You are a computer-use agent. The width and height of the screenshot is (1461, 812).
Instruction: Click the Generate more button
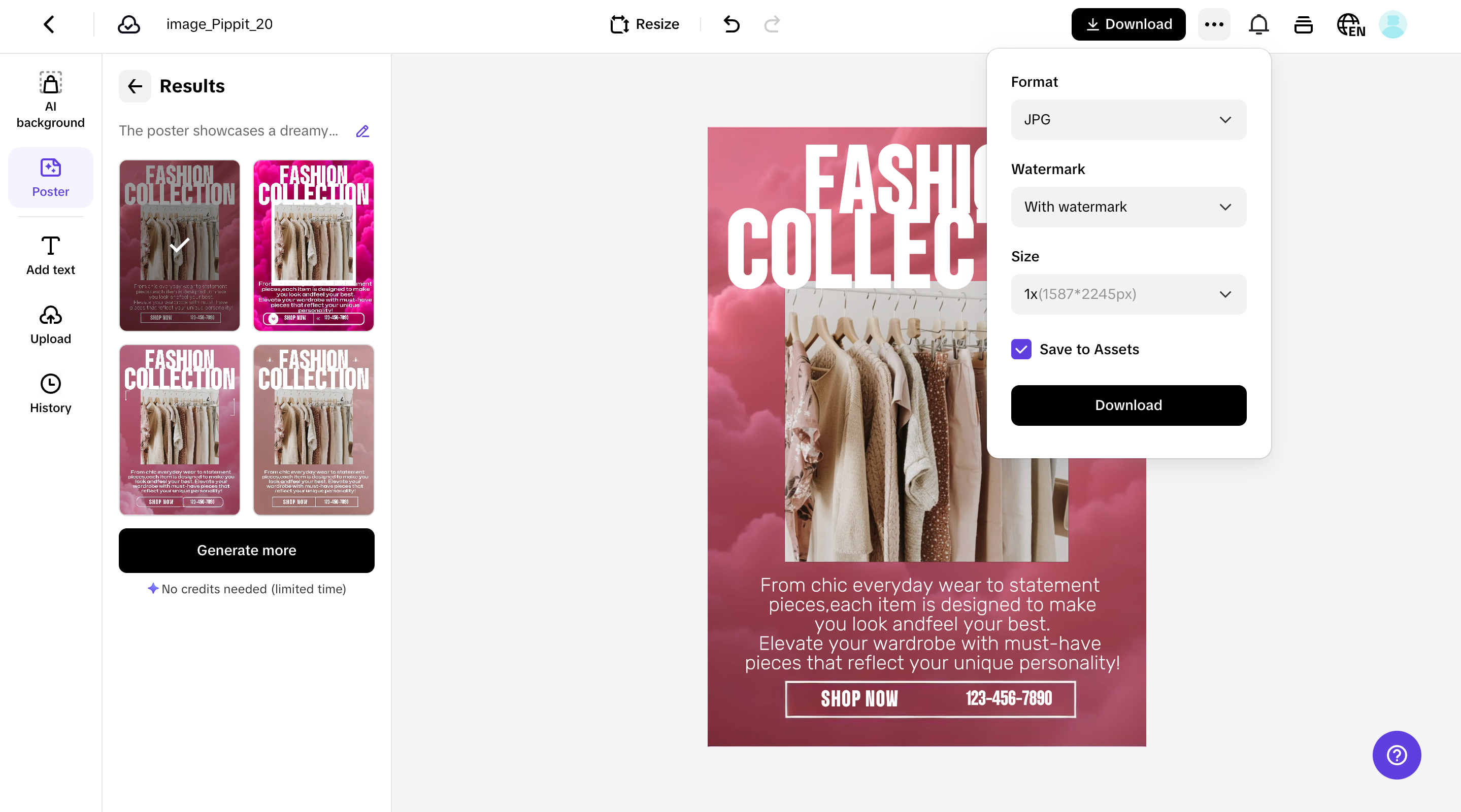tap(246, 550)
